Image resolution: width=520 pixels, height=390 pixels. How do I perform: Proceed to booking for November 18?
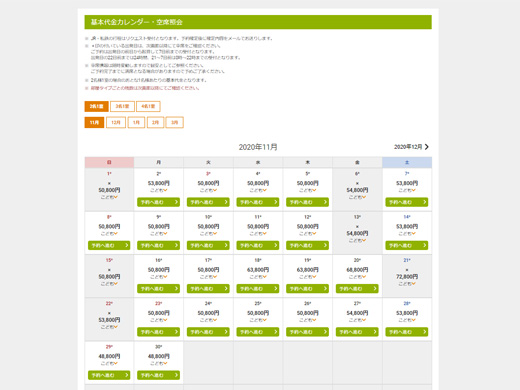click(x=258, y=289)
